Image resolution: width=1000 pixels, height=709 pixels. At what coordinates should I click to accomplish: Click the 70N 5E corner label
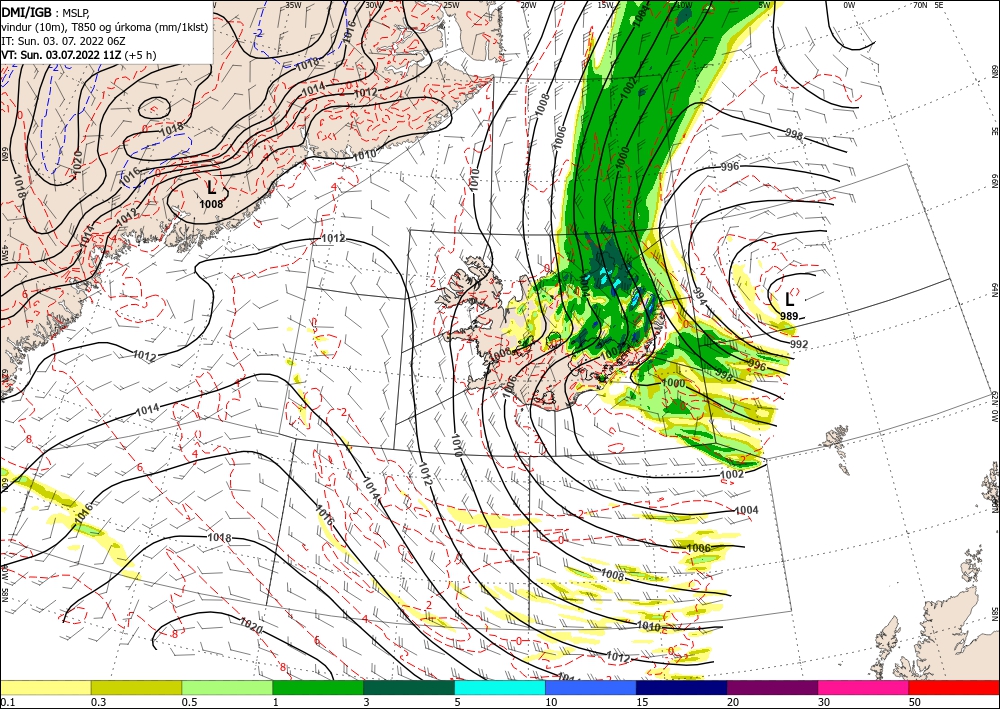[928, 4]
